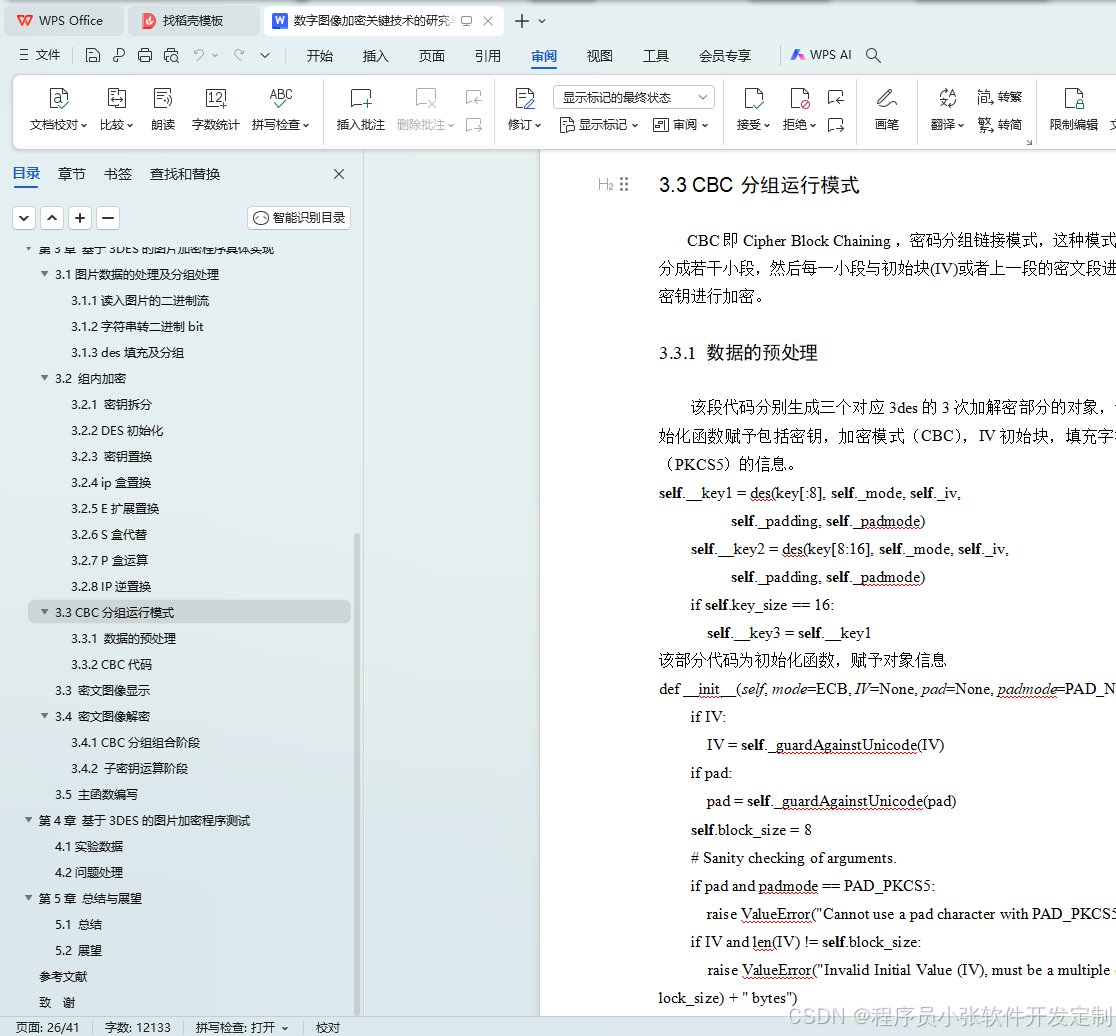
Task: Open 限制编辑 restrict editing
Action: point(1073,109)
